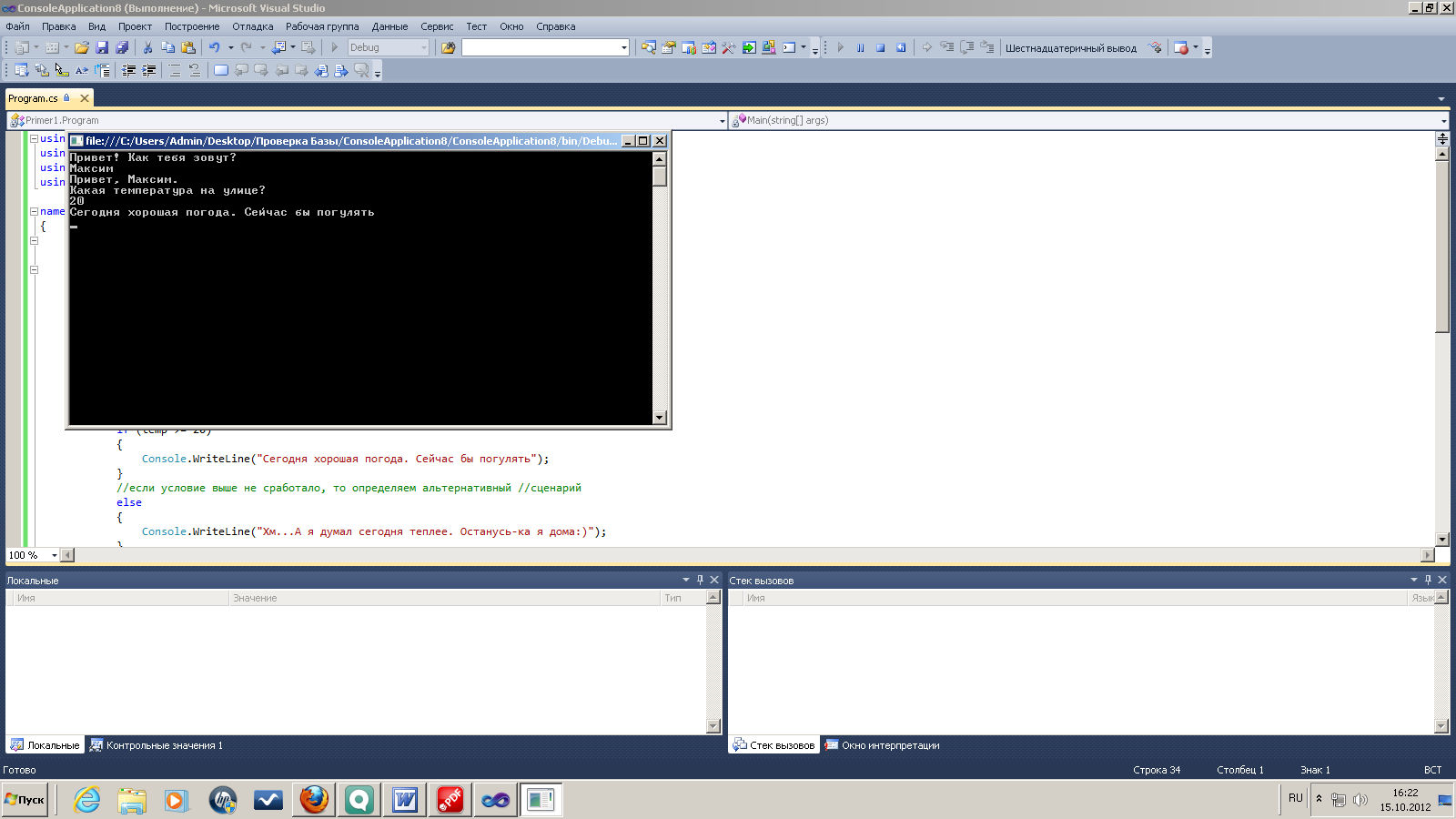Open the Файл menu
This screenshot has height=819, width=1456.
point(17,26)
